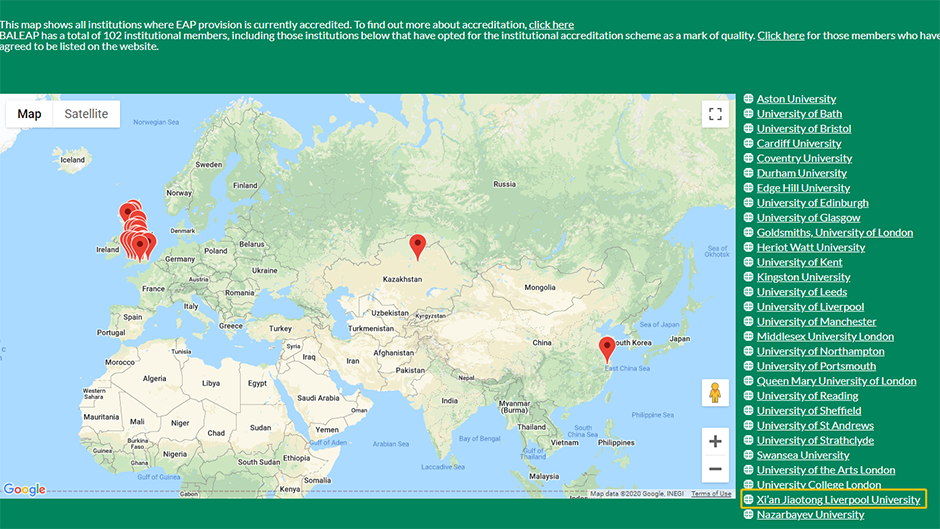This screenshot has width=940, height=529.
Task: Open the University College London link
Action: pos(818,485)
